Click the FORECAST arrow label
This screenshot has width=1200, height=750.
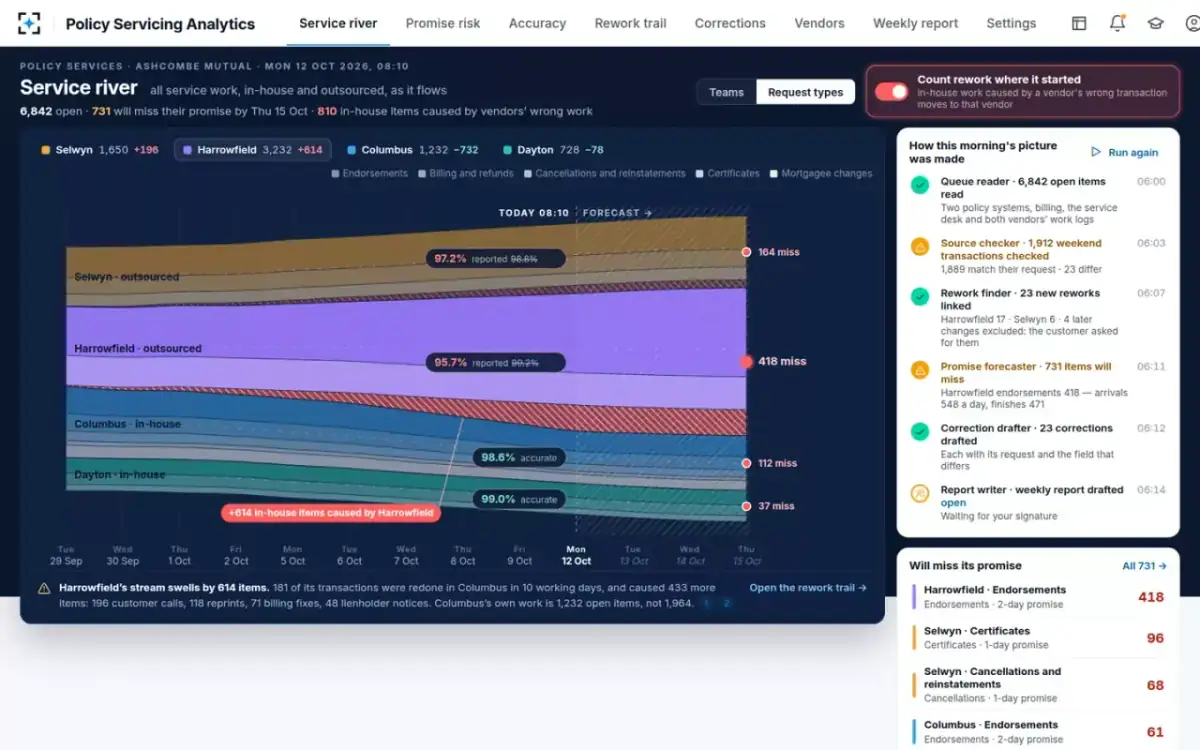coord(617,213)
